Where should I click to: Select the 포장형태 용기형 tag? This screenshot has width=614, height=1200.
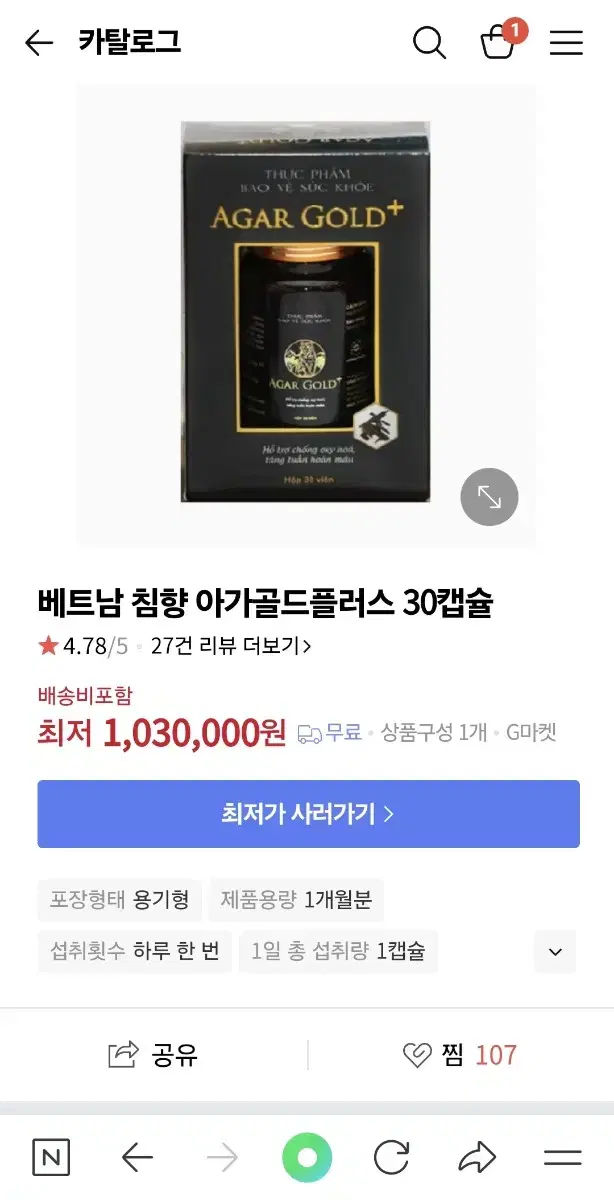pyautogui.click(x=120, y=900)
